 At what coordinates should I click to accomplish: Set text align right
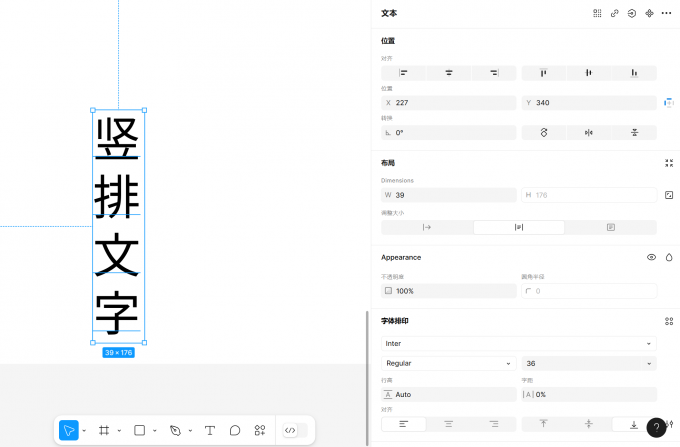(x=494, y=424)
